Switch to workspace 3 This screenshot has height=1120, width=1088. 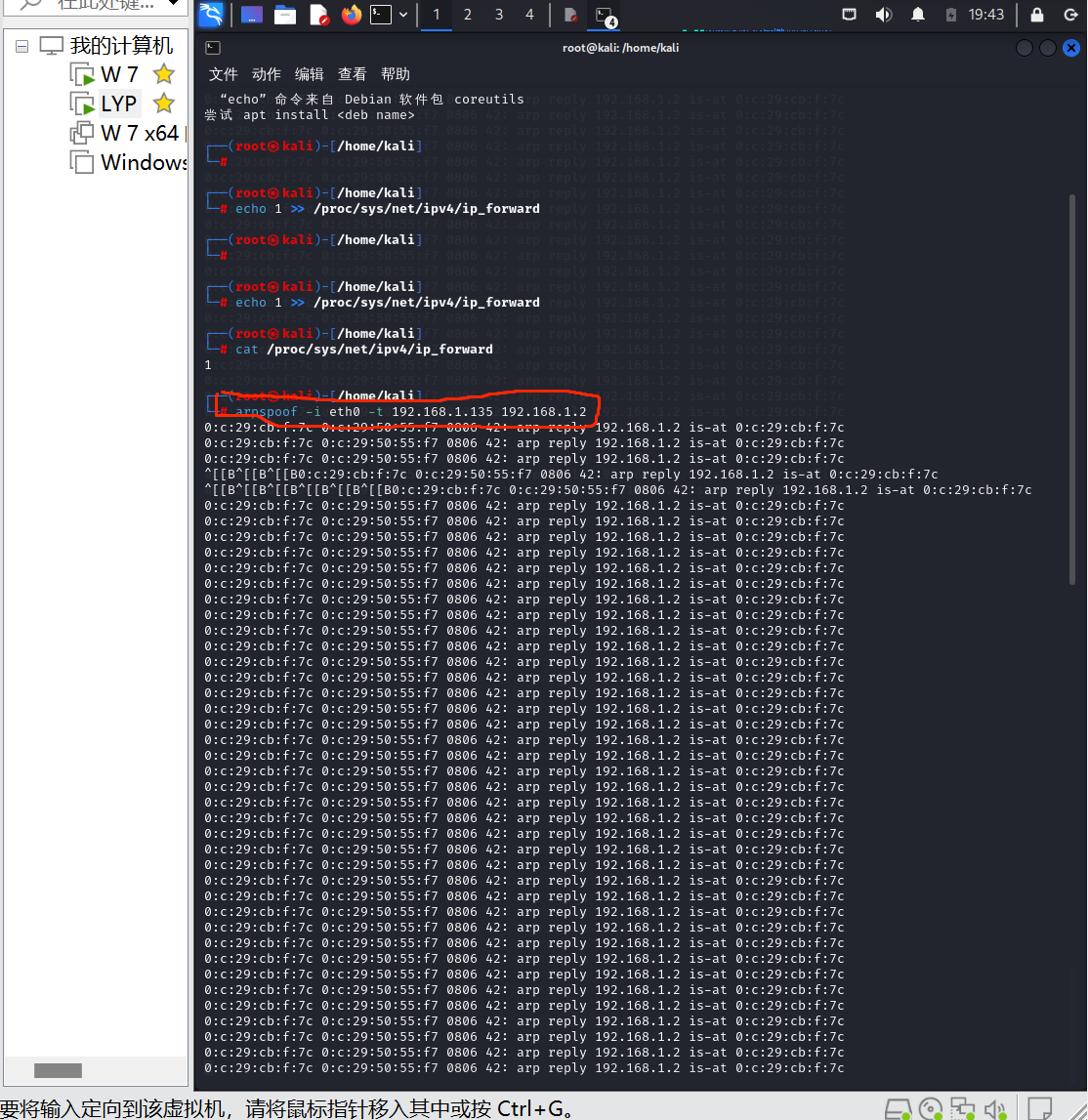(x=499, y=15)
